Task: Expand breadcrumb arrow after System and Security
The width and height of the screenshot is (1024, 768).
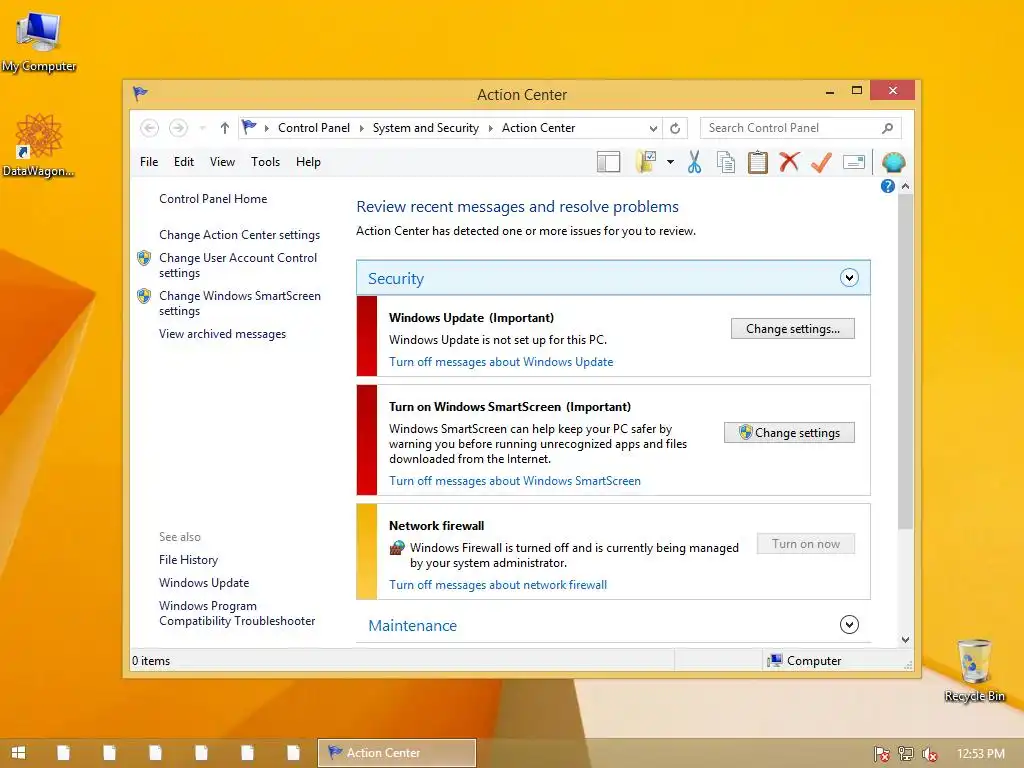Action: click(x=490, y=128)
